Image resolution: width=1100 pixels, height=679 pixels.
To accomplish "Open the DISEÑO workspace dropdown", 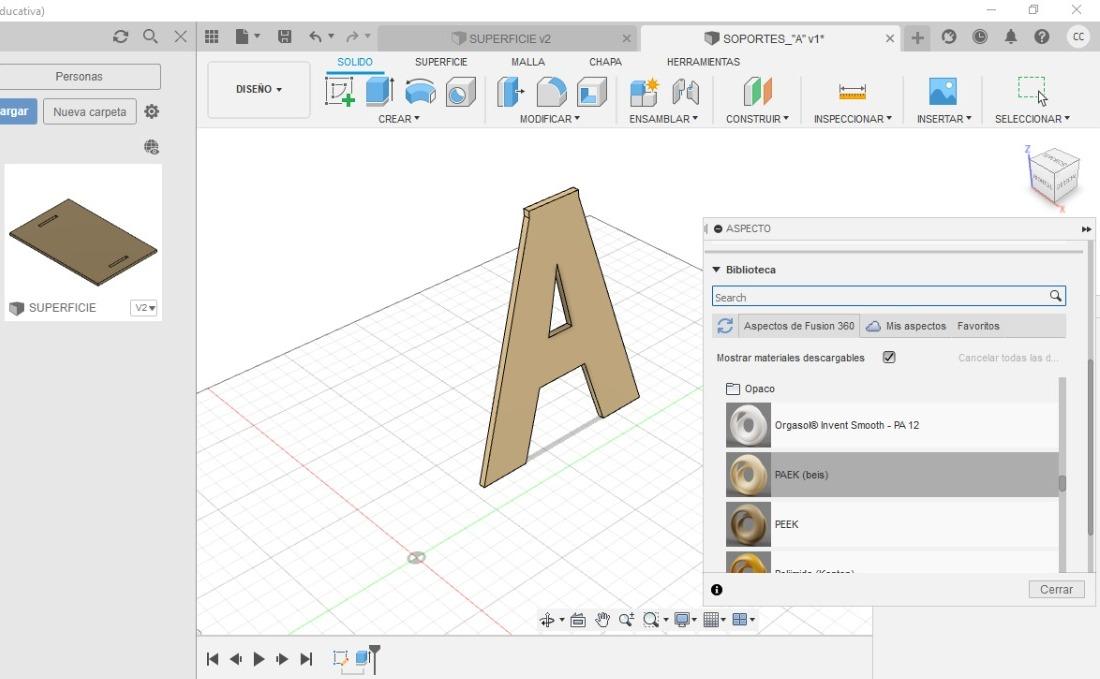I will pyautogui.click(x=259, y=90).
